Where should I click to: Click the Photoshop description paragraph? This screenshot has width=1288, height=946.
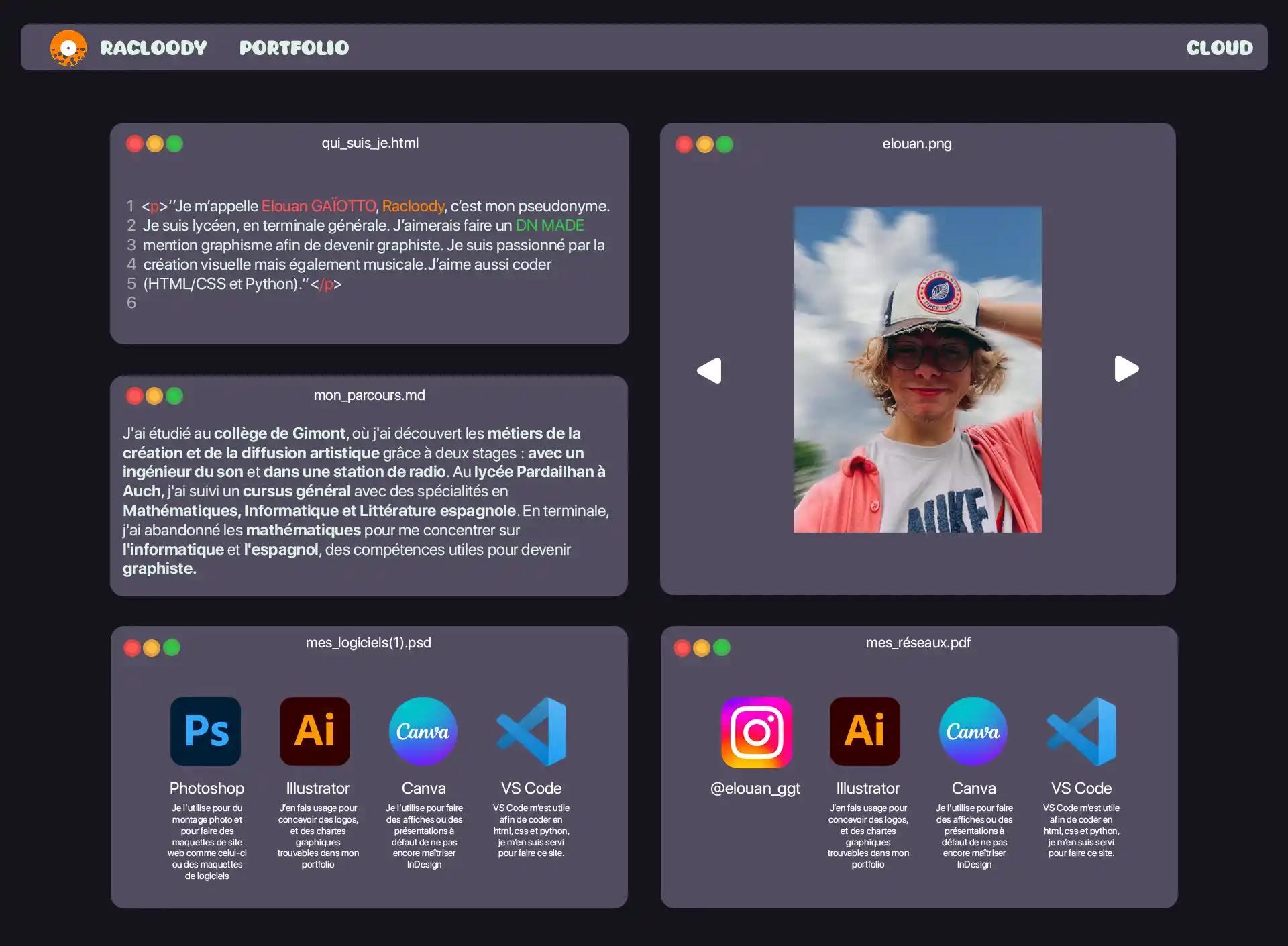coord(207,842)
